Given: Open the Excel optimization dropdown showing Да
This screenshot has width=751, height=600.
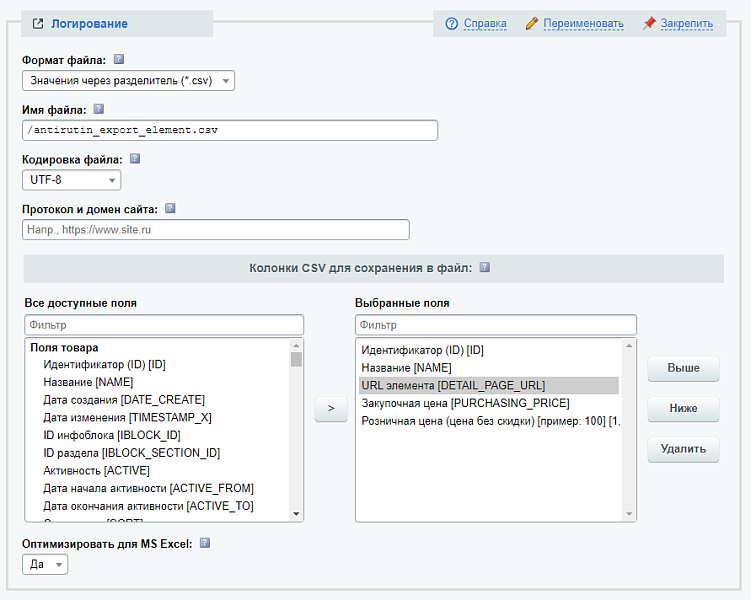Looking at the screenshot, I should (x=45, y=565).
